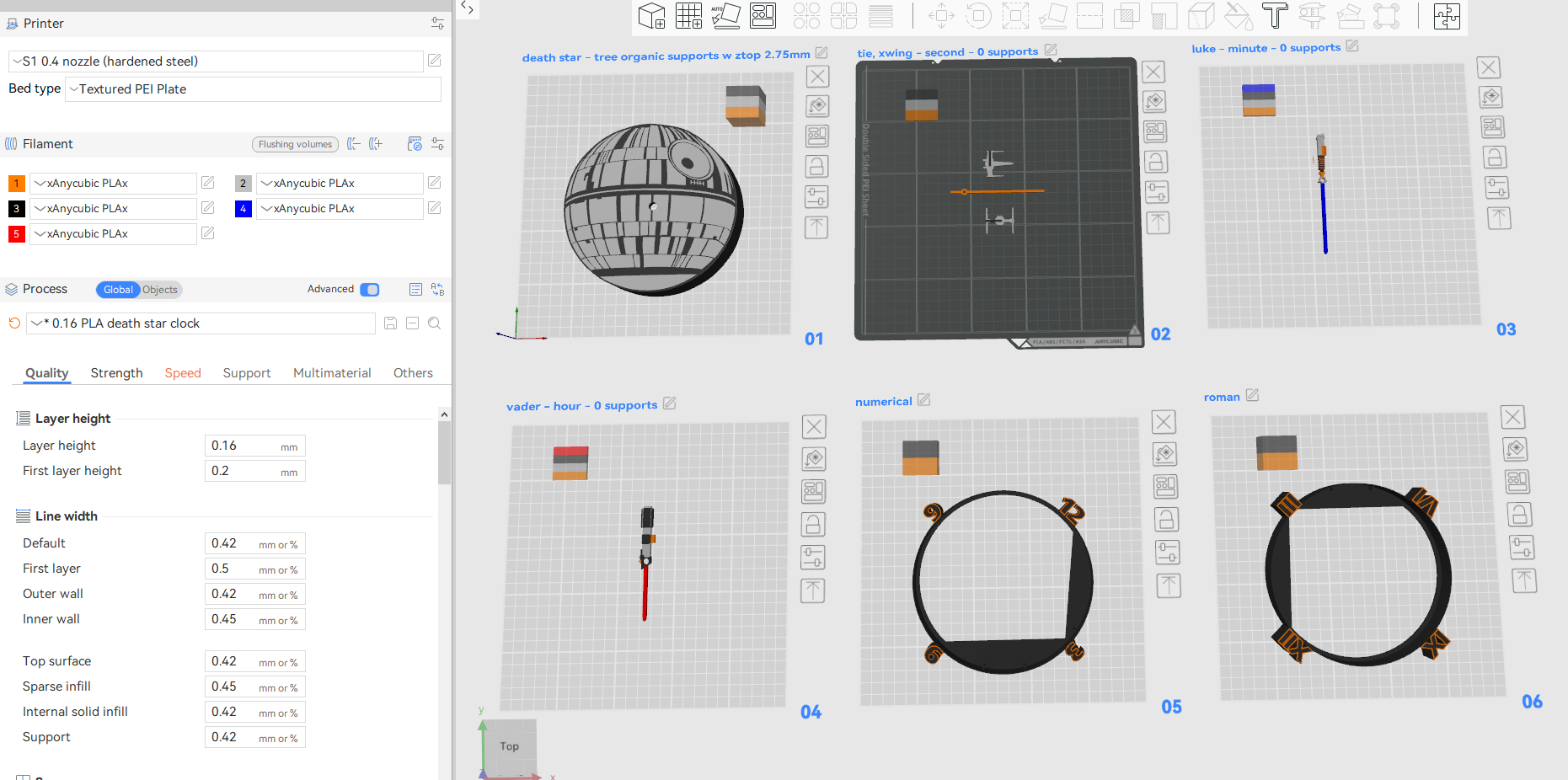Click red filament 5 color swatch
This screenshot has height=780, width=1568.
point(16,233)
